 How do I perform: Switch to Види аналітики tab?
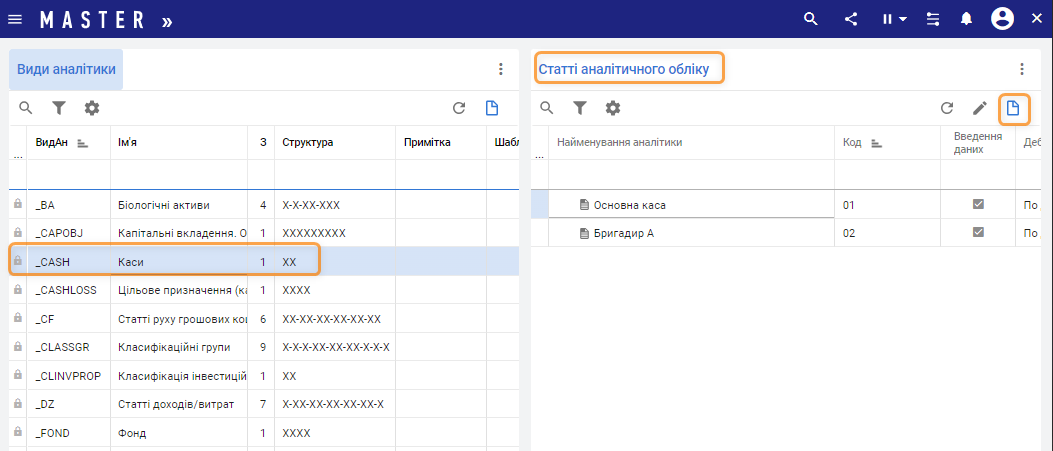pyautogui.click(x=66, y=69)
